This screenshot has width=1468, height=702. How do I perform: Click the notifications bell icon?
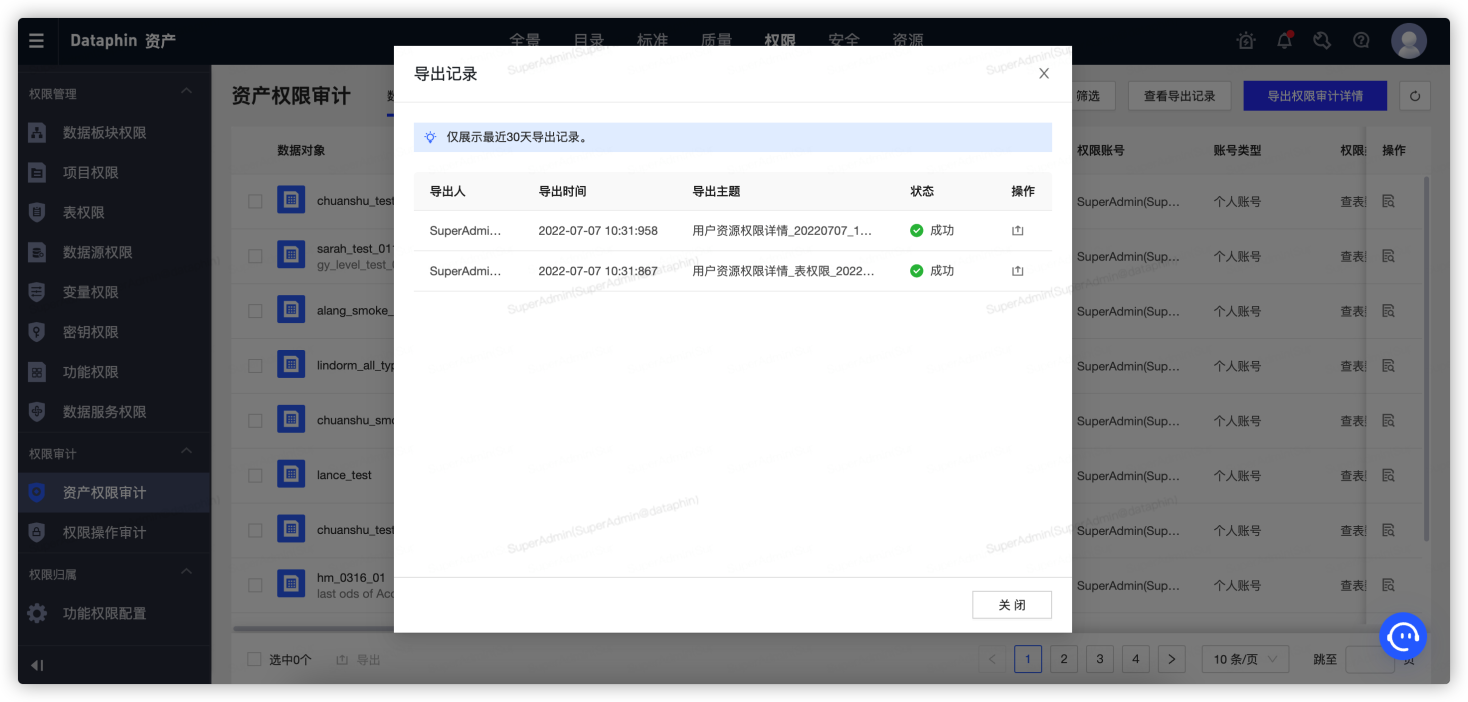1284,40
